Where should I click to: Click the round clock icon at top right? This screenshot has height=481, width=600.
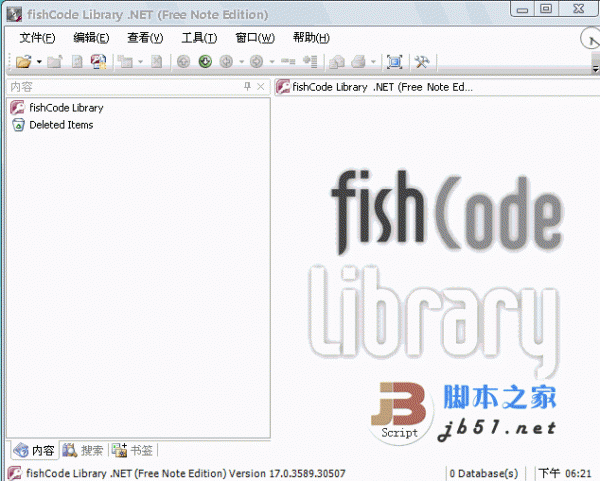590,38
